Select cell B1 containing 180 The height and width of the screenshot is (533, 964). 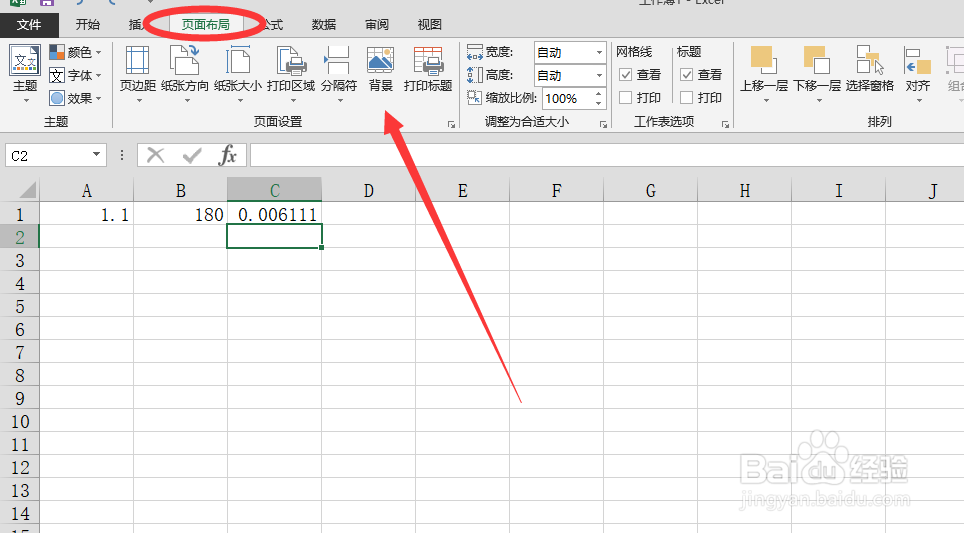(x=181, y=215)
